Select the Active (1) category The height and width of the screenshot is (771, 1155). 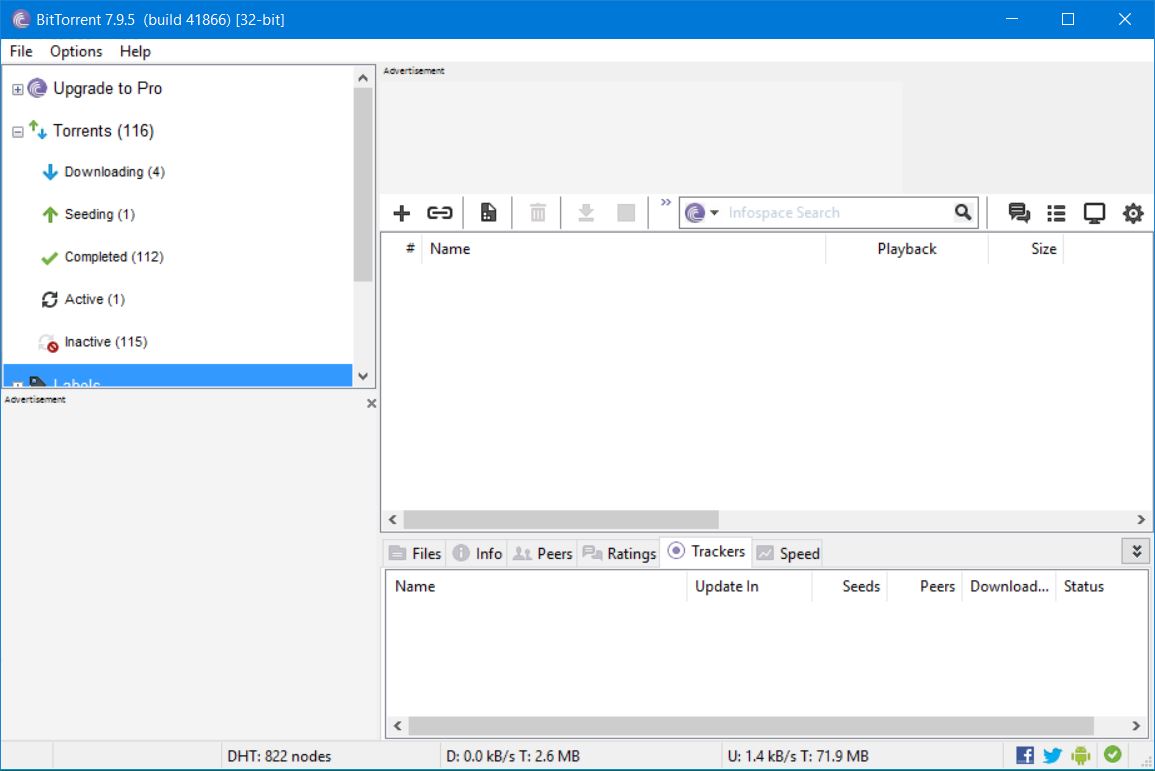point(94,299)
